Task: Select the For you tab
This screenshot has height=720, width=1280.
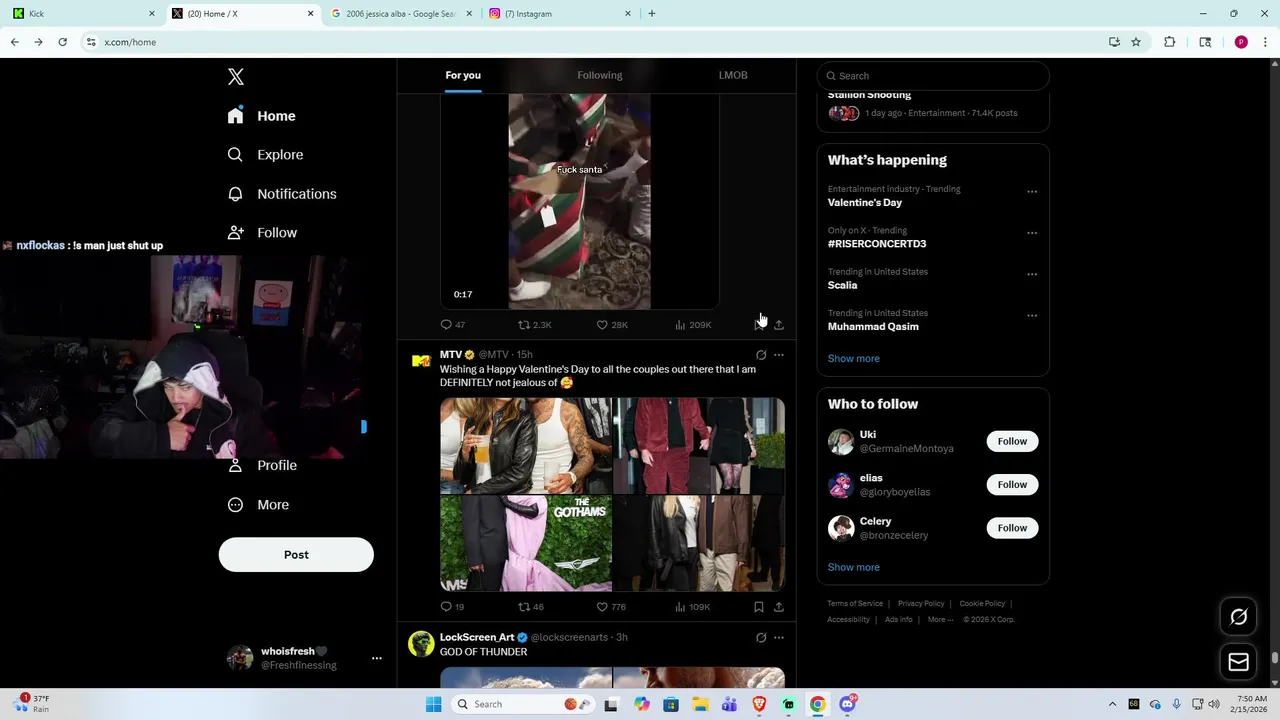Action: 463,75
